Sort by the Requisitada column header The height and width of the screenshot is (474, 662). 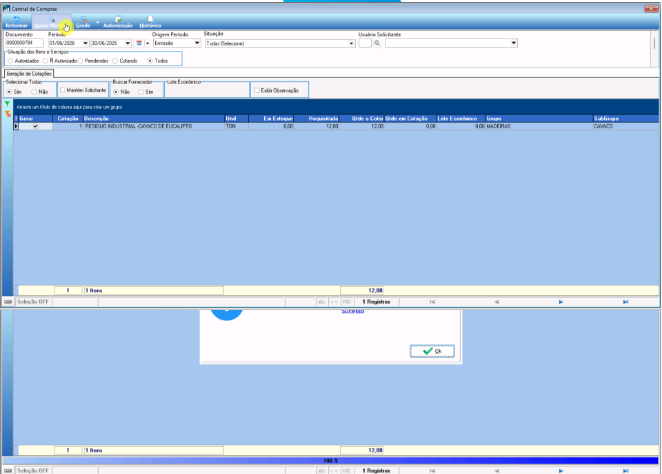coord(317,119)
